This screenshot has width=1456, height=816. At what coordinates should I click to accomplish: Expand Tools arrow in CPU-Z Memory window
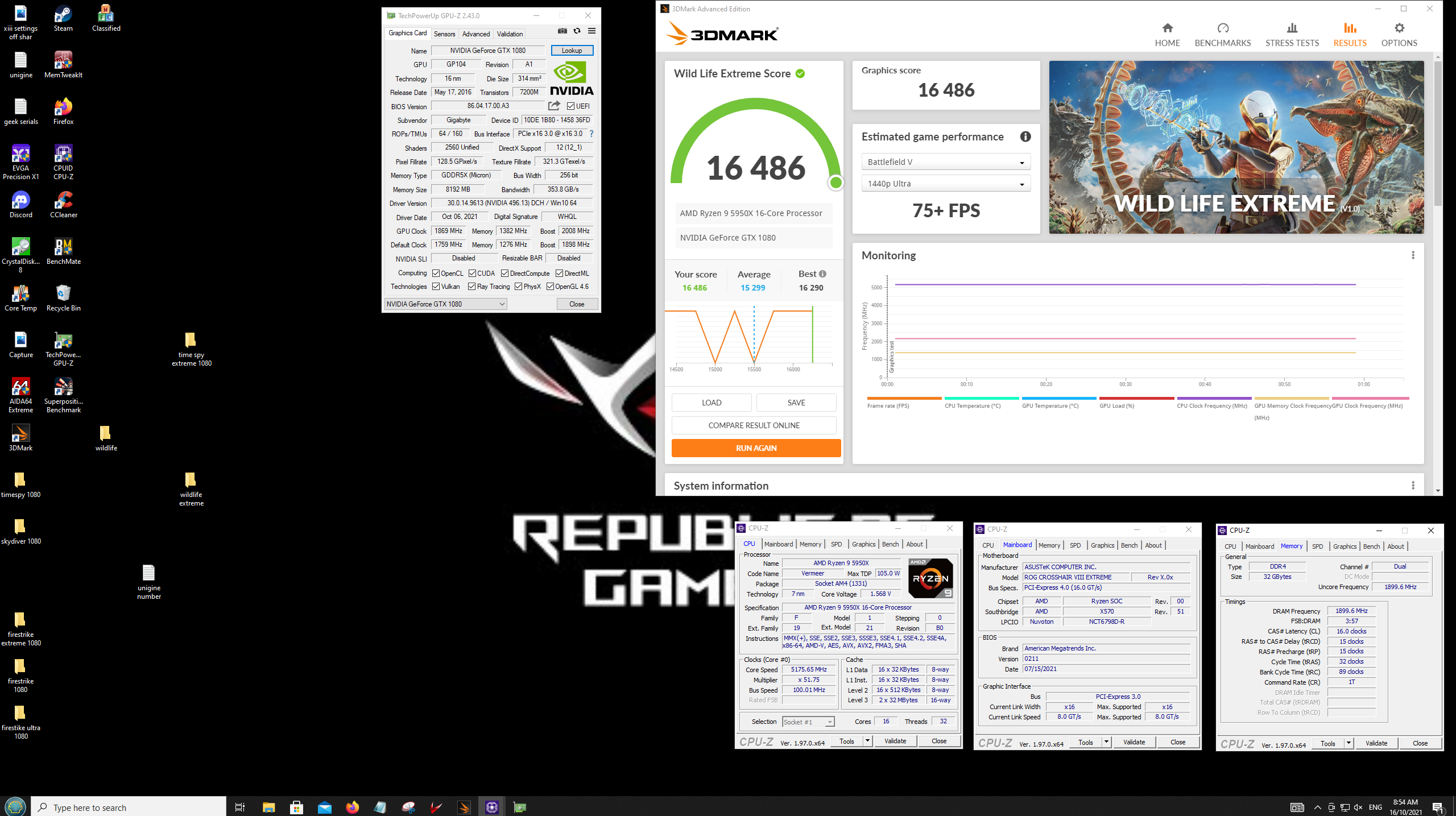(1349, 743)
